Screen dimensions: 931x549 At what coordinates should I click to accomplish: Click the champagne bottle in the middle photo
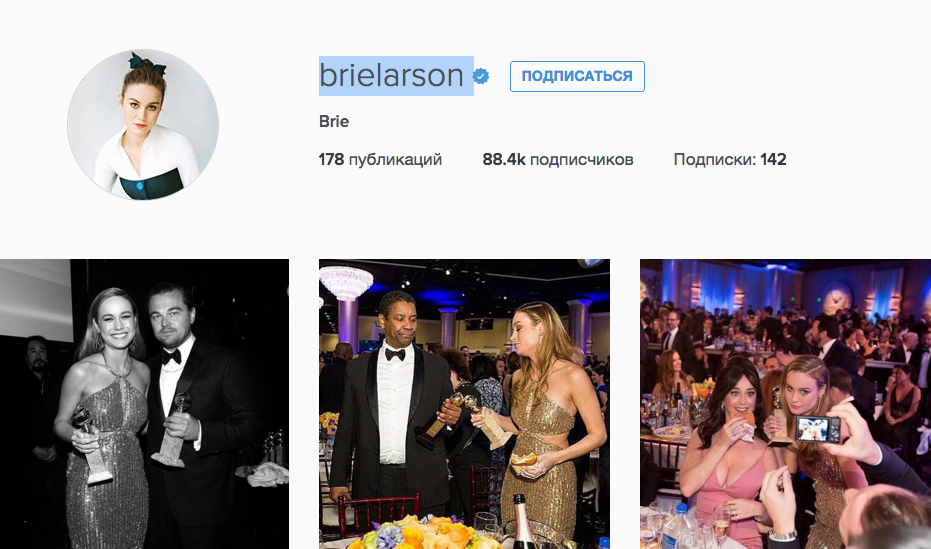pos(524,522)
